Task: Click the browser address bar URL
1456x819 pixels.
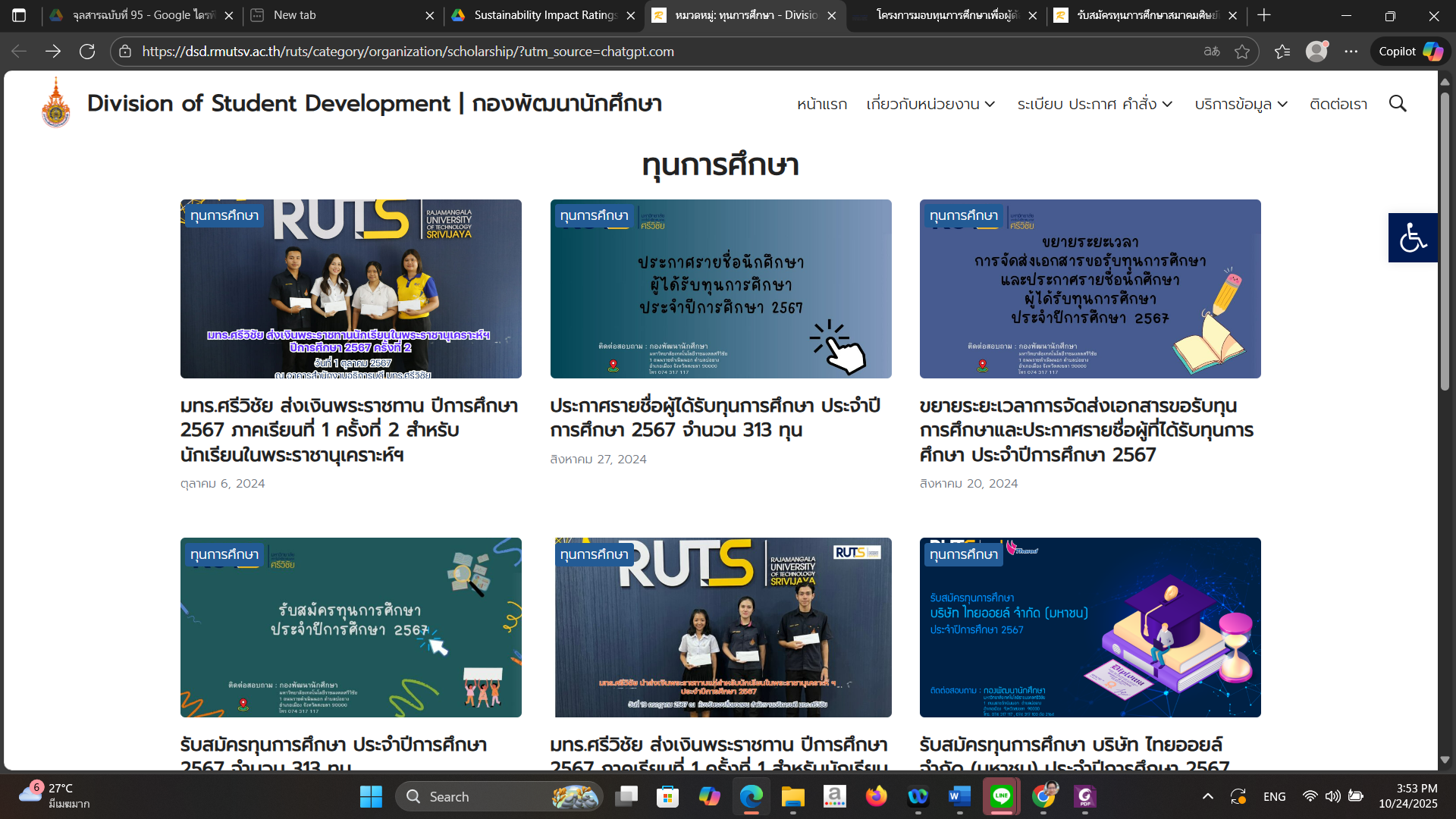Action: [x=408, y=52]
